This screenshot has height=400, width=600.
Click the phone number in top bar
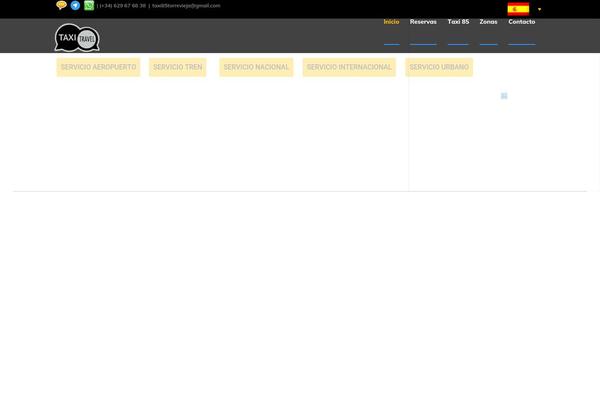[122, 6]
